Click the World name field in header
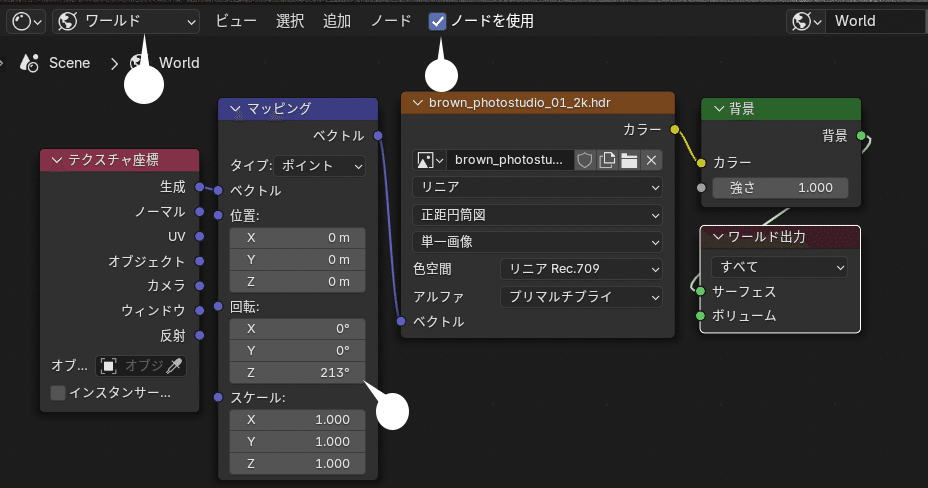Image resolution: width=928 pixels, height=488 pixels. [877, 21]
